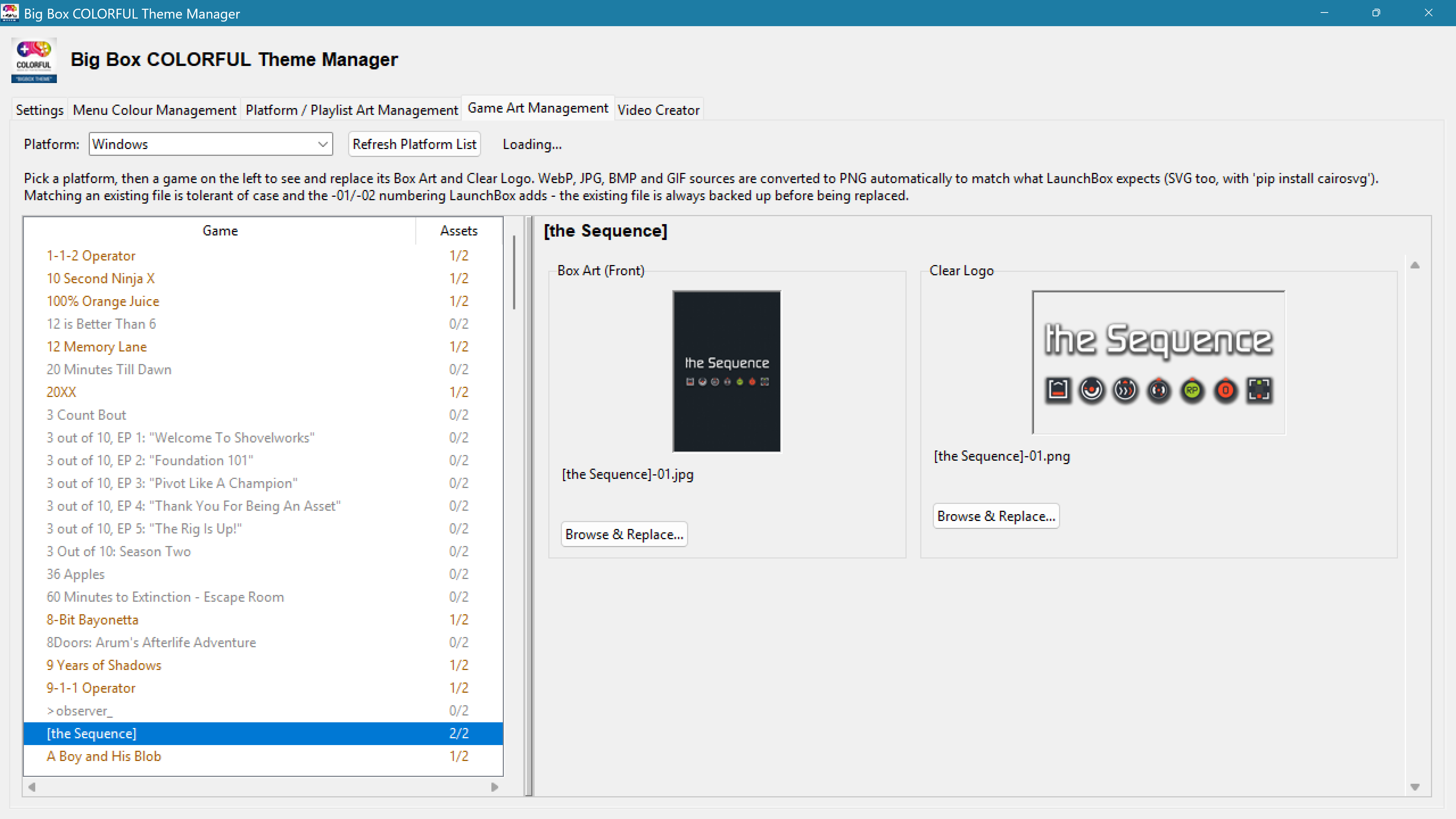Click the [the Sequence] detail heading

[606, 231]
